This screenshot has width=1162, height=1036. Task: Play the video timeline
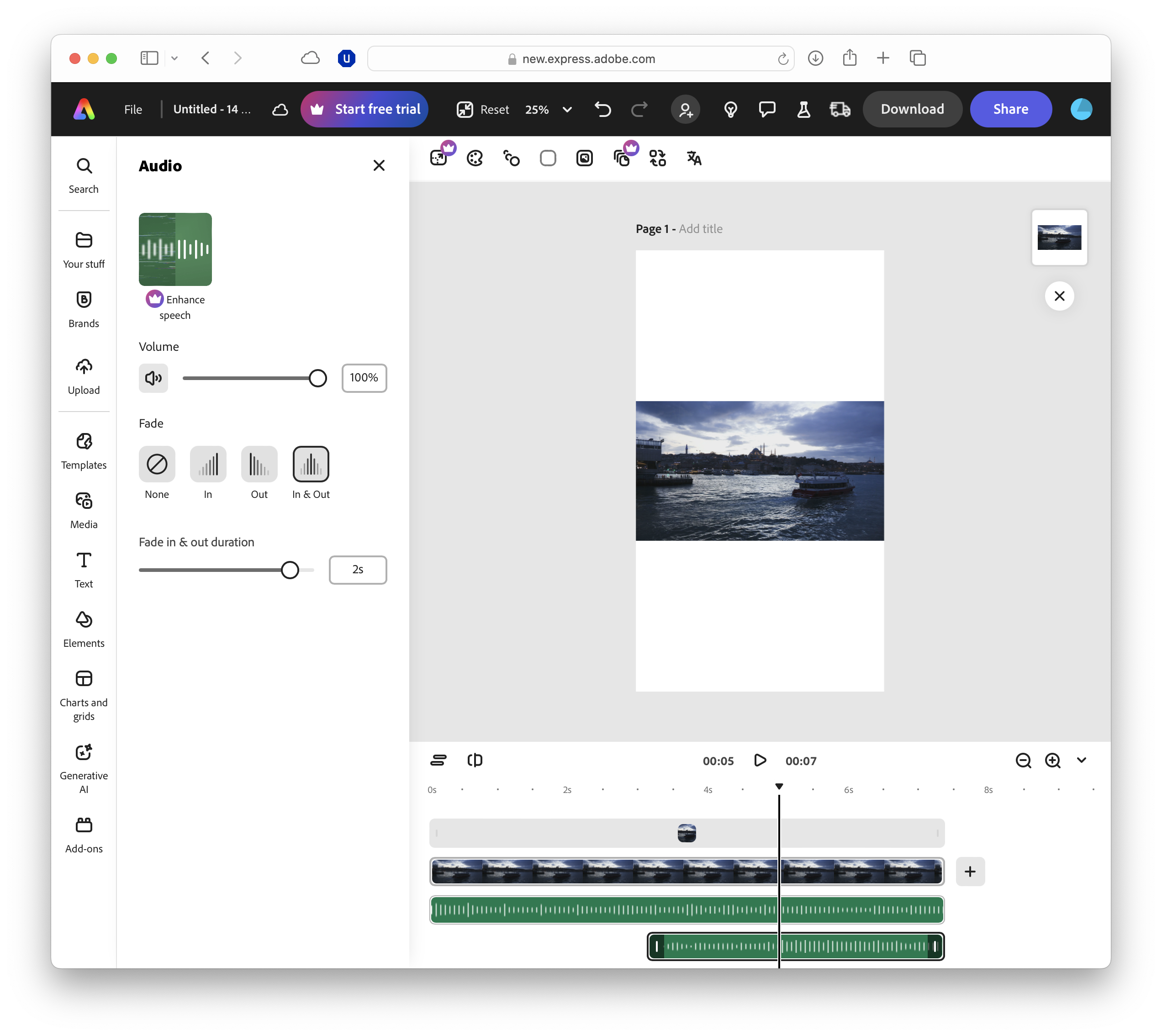coord(760,760)
